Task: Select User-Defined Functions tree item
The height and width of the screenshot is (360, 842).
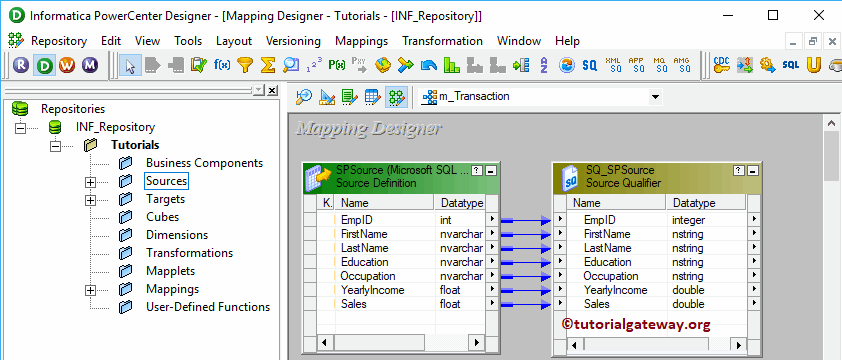Action: coord(208,307)
